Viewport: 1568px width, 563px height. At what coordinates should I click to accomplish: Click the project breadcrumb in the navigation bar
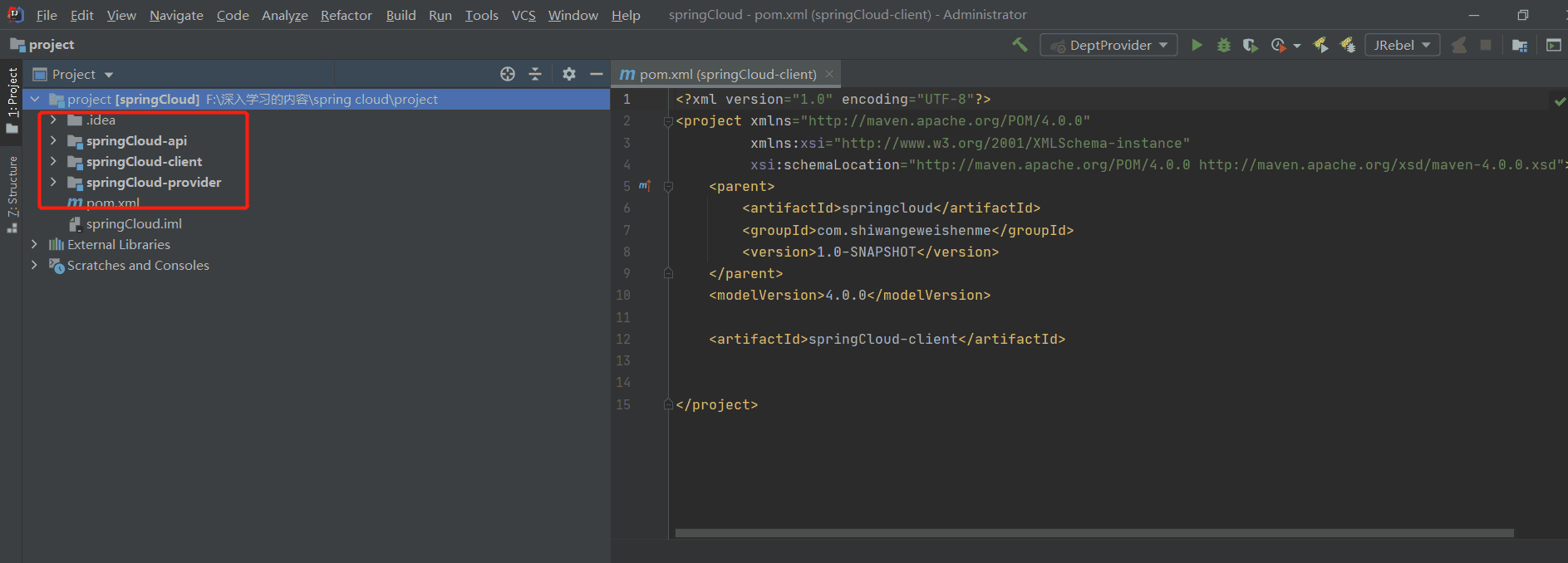click(x=42, y=45)
